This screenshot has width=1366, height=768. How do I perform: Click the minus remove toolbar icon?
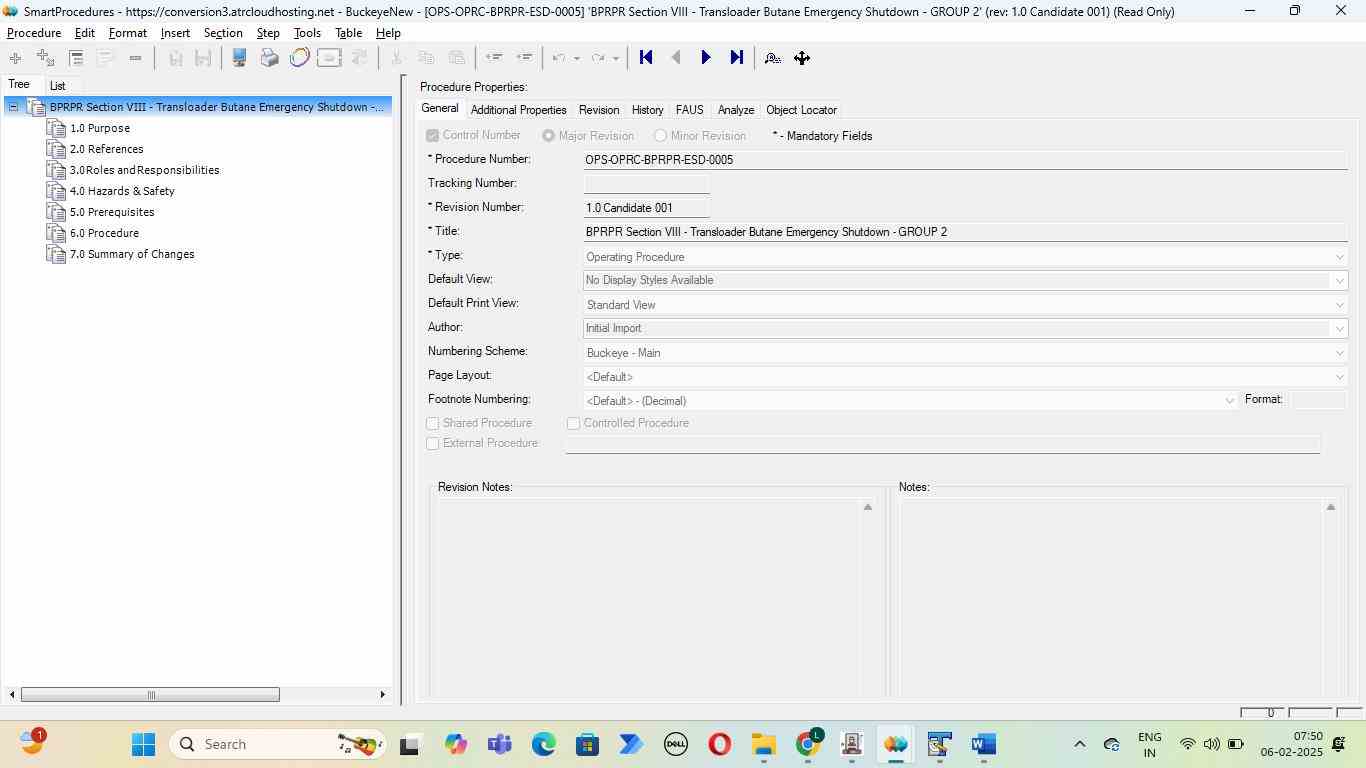point(135,58)
